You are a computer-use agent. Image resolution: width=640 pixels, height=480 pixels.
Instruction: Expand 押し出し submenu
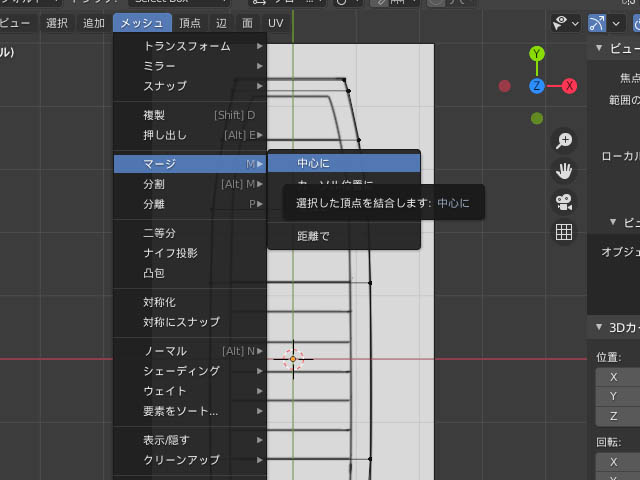coord(190,135)
